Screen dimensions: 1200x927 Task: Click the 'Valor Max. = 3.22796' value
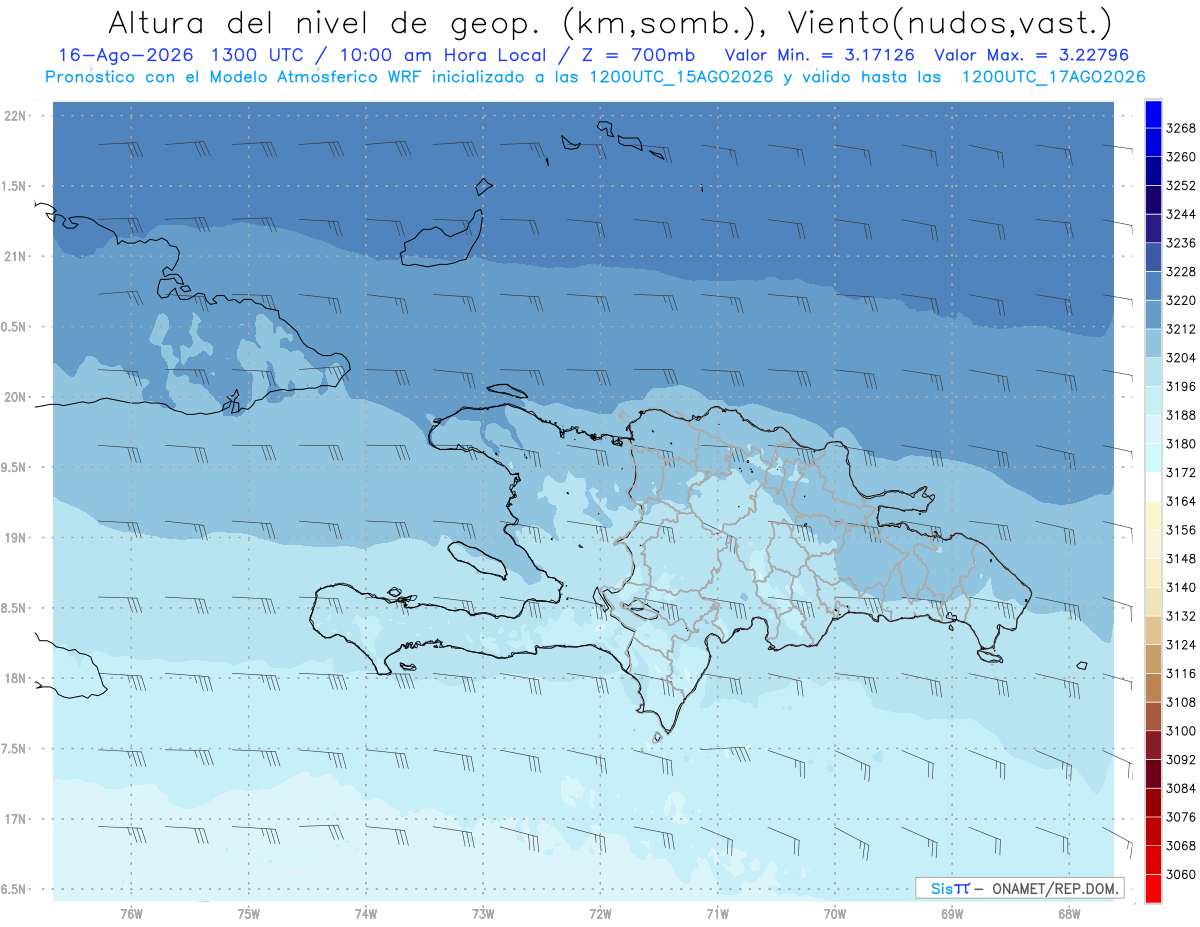pos(1031,56)
